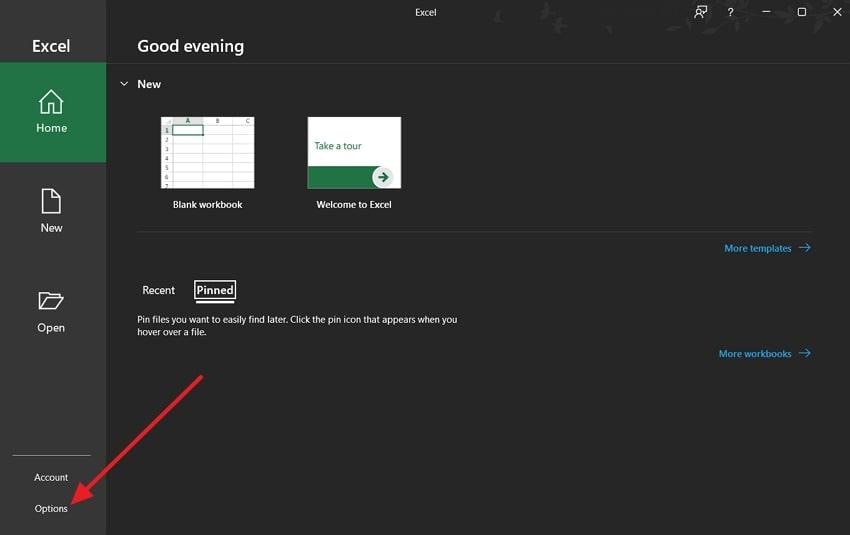The width and height of the screenshot is (850, 535).
Task: Open the More templates link
Action: tap(767, 248)
